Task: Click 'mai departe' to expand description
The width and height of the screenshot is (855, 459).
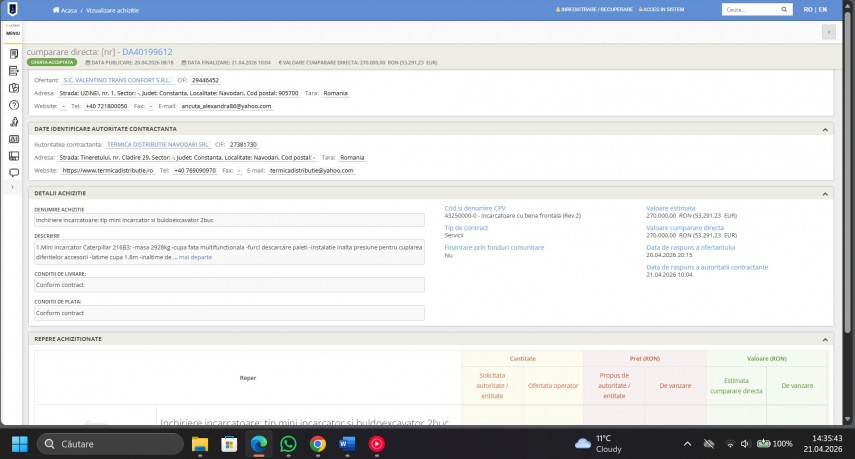Action: [195, 257]
